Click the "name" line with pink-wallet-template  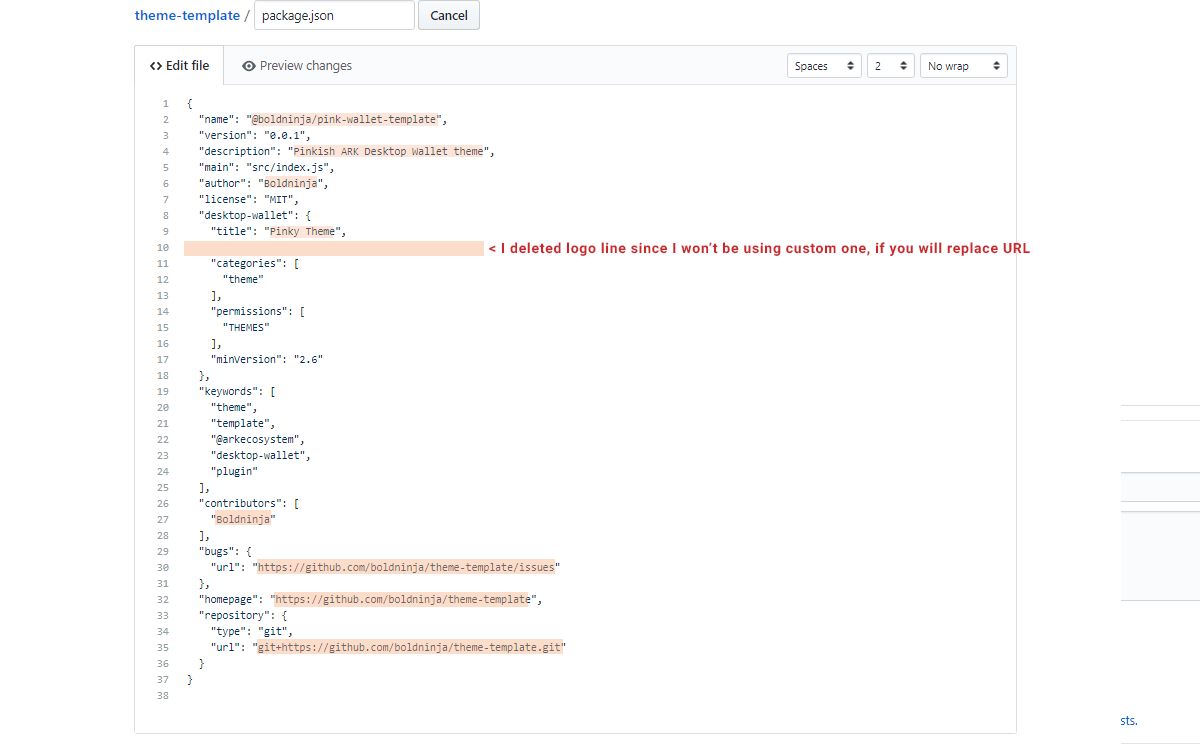pyautogui.click(x=322, y=119)
